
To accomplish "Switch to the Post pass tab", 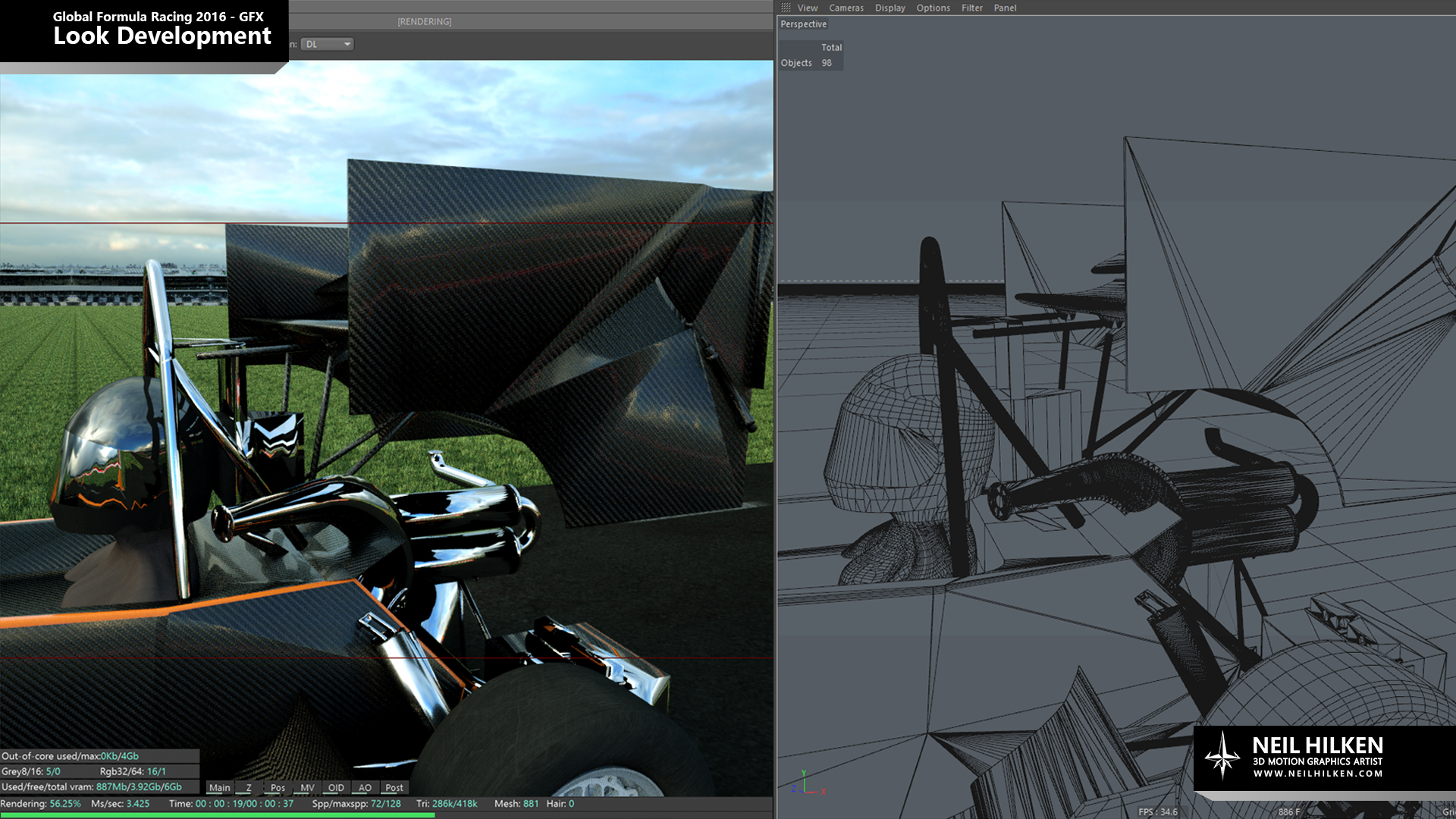I will pos(394,788).
